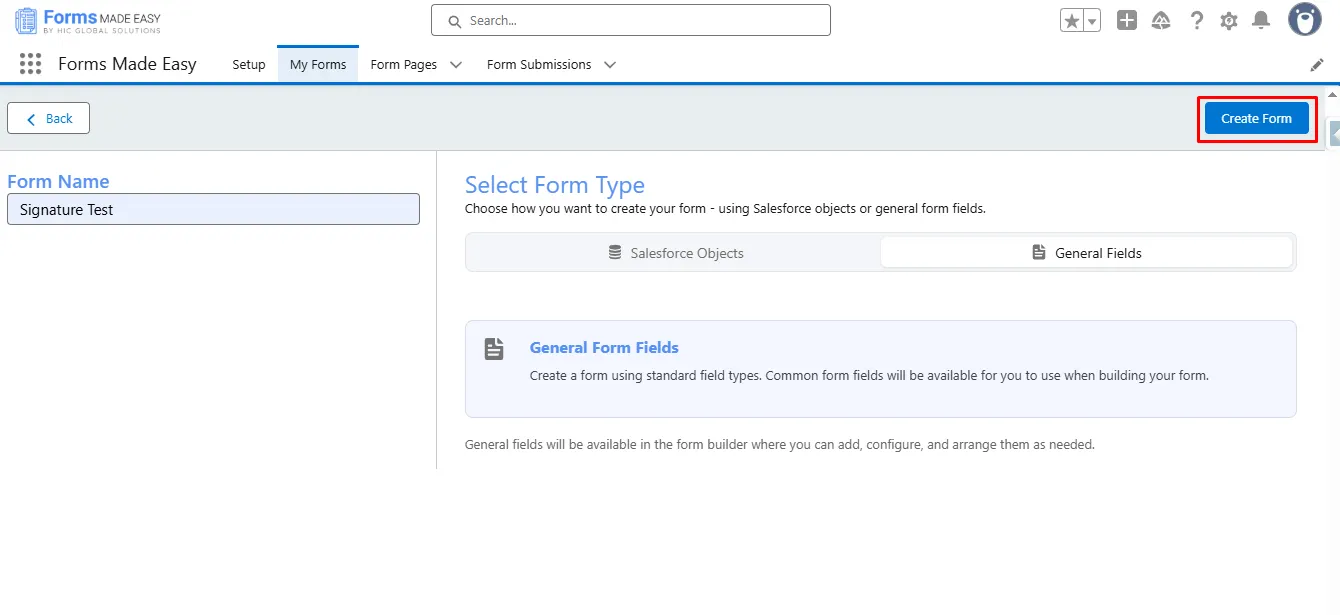
Task: Click the Back button
Action: pos(48,118)
